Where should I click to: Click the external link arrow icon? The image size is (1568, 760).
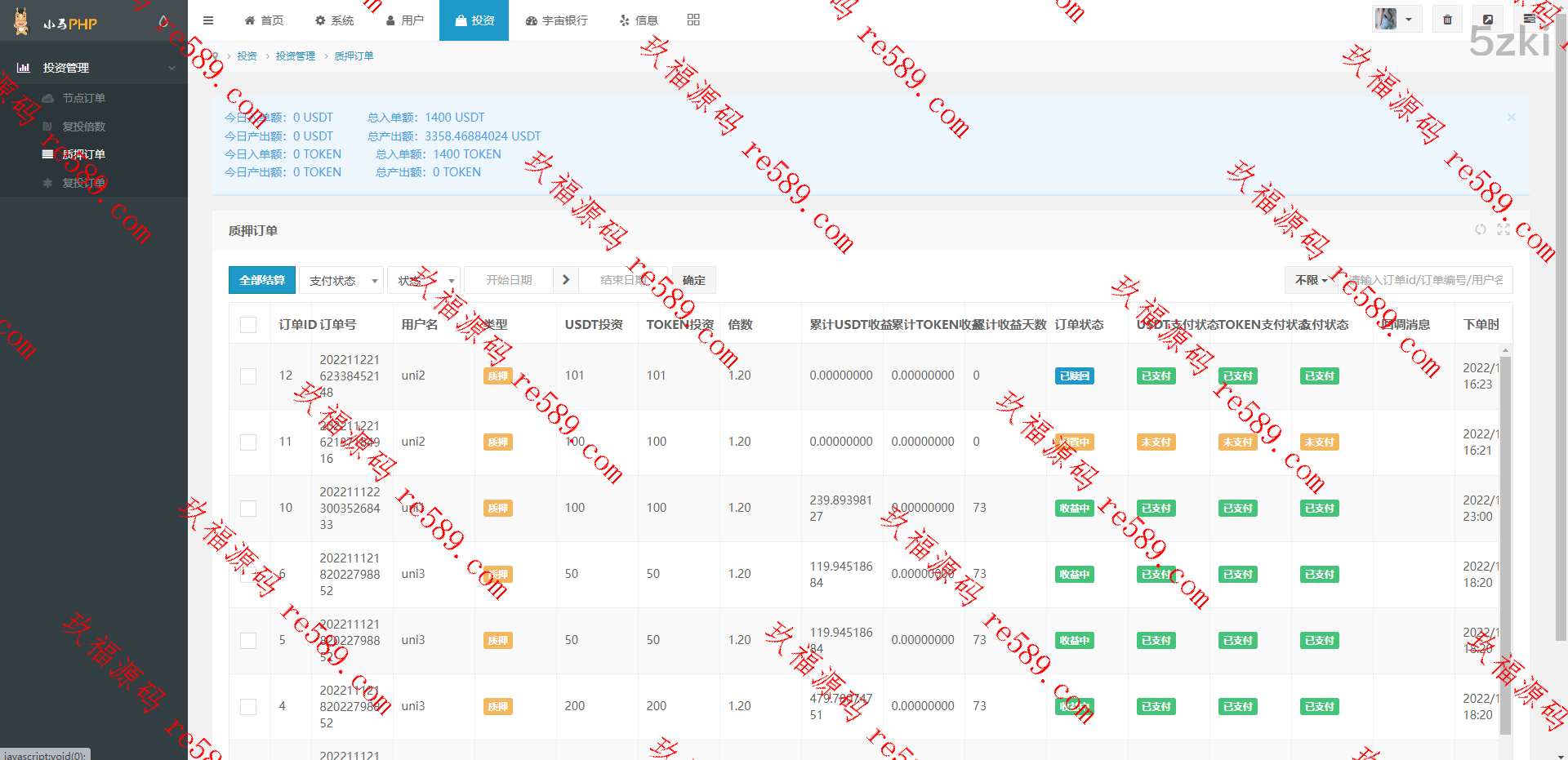(x=1488, y=20)
